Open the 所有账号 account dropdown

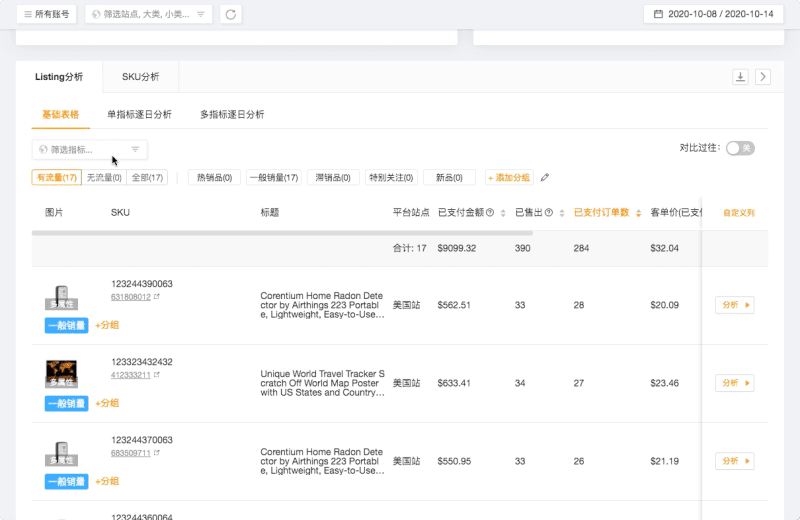[46, 15]
